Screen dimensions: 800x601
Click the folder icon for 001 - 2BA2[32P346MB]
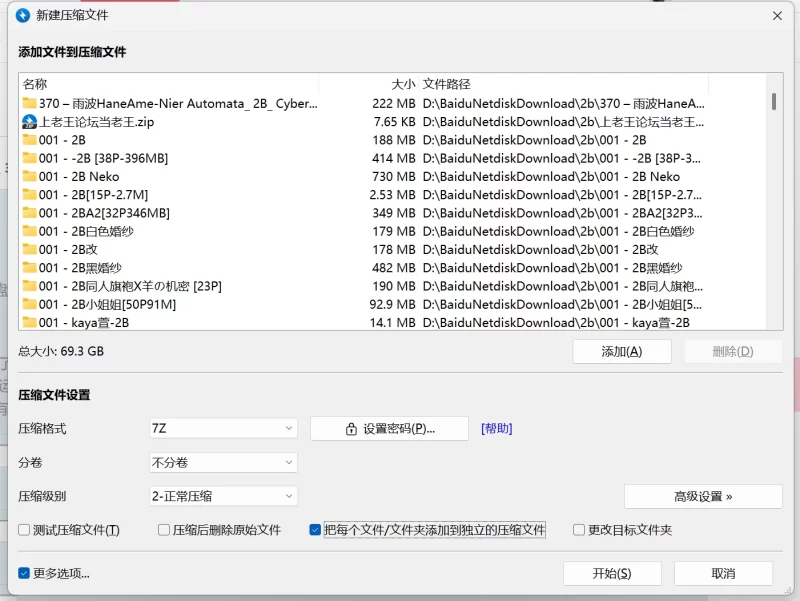point(29,213)
